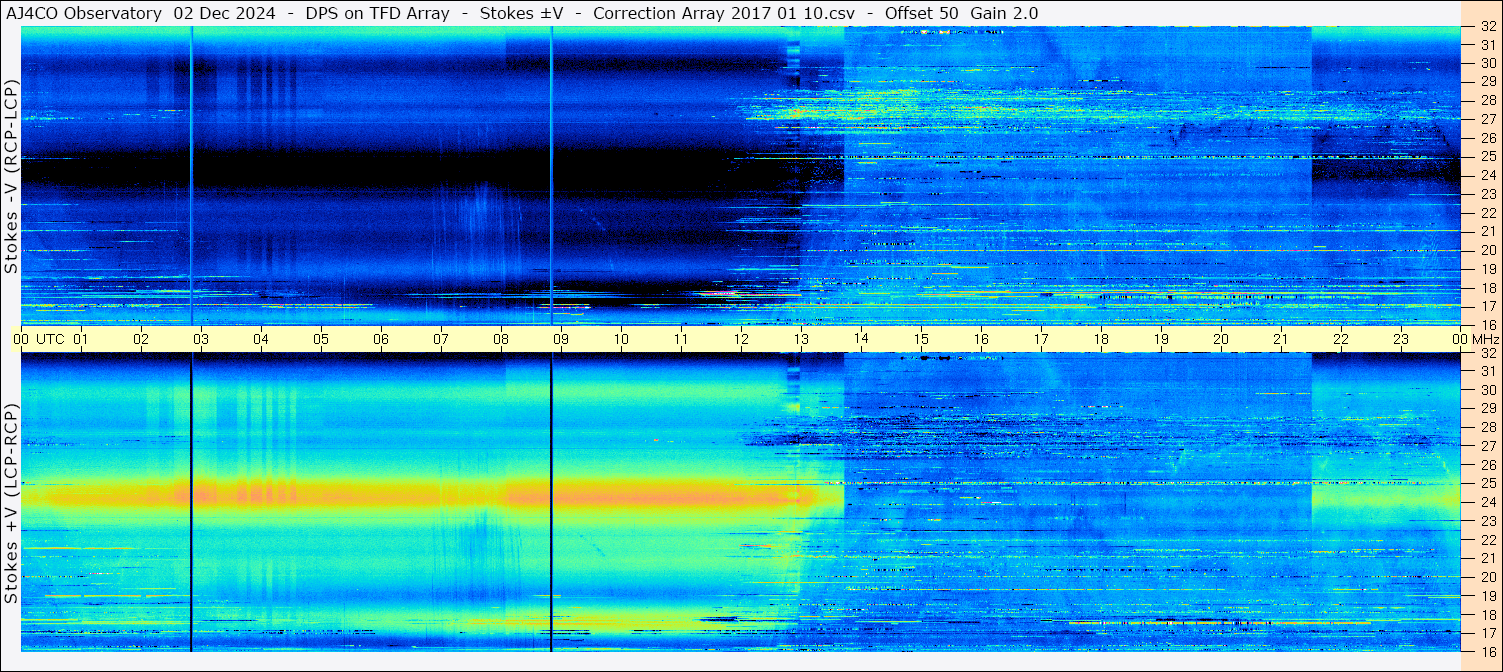
Task: Select the 06 hour mark on time axis
Action: (381, 339)
